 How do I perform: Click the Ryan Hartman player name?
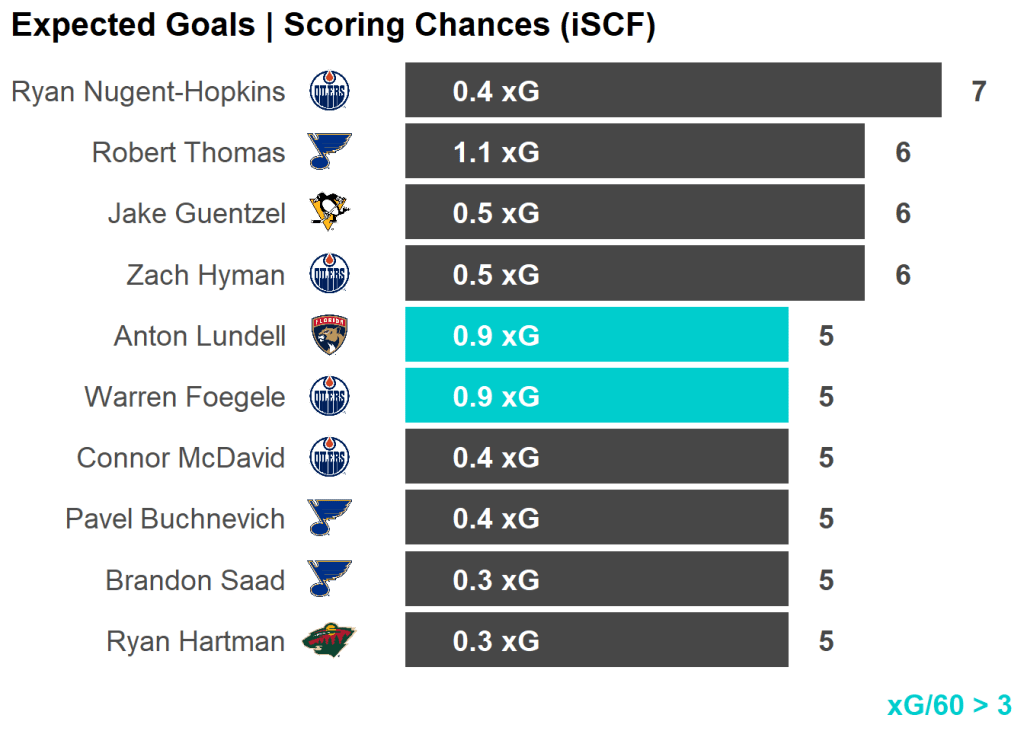(195, 641)
